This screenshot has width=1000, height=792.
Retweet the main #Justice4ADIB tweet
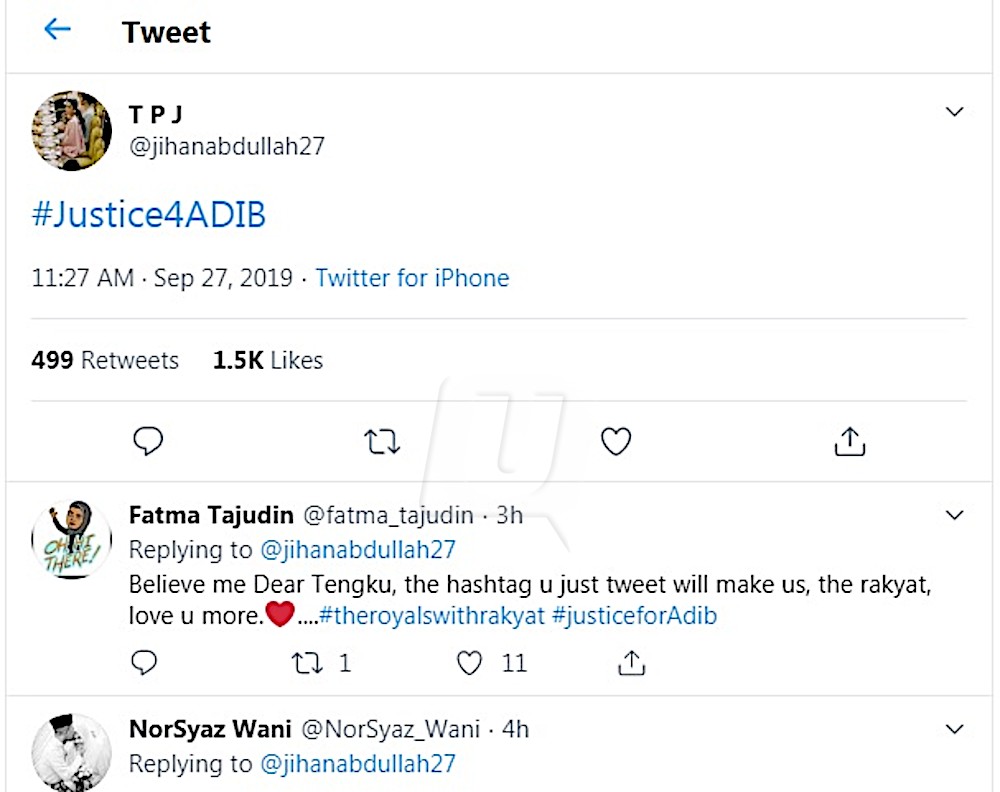tap(382, 441)
